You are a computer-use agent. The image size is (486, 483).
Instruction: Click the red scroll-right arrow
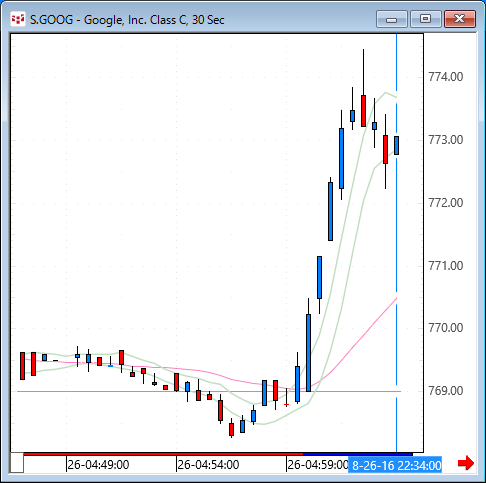(466, 463)
